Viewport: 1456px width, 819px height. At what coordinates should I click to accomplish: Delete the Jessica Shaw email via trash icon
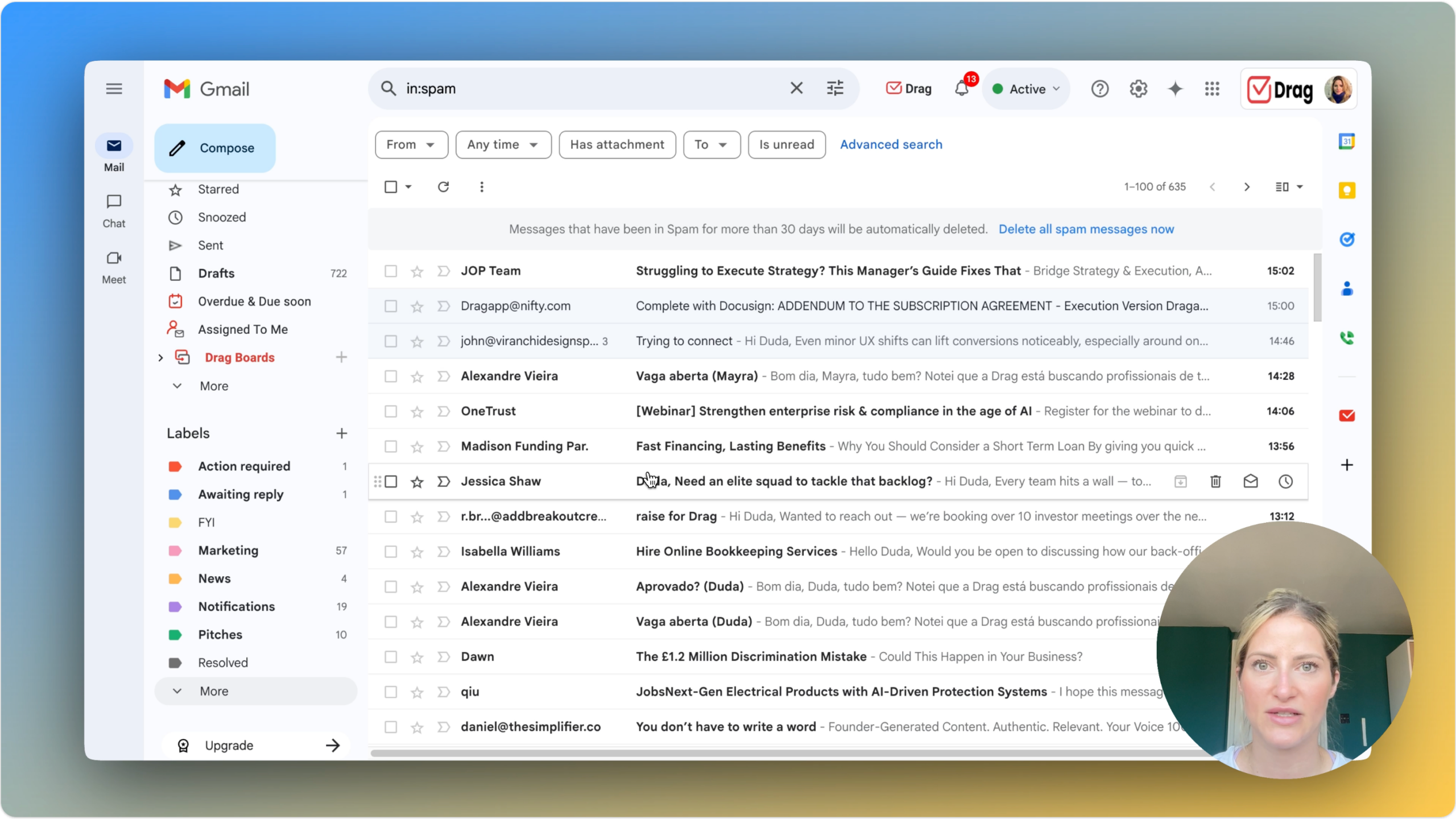pyautogui.click(x=1215, y=481)
